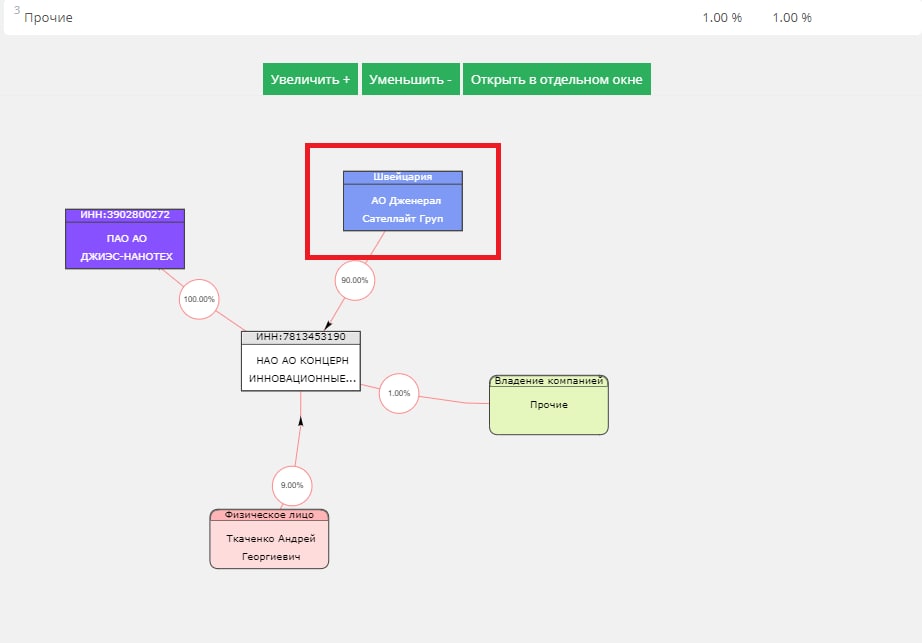Click the first '1.00 %' table value
Screen dimensions: 922x643
(x=722, y=18)
